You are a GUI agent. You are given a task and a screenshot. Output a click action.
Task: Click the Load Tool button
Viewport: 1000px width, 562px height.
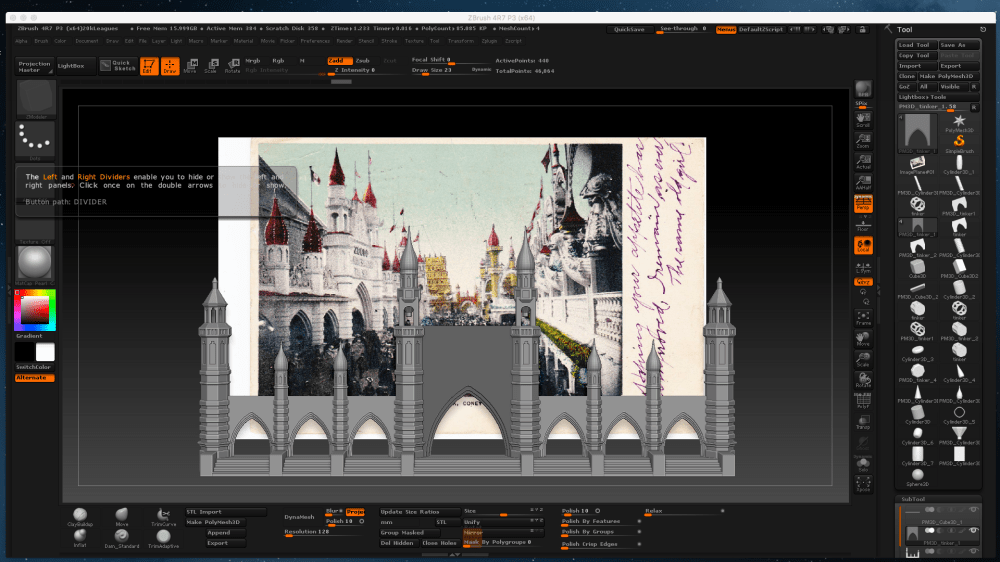pos(914,45)
